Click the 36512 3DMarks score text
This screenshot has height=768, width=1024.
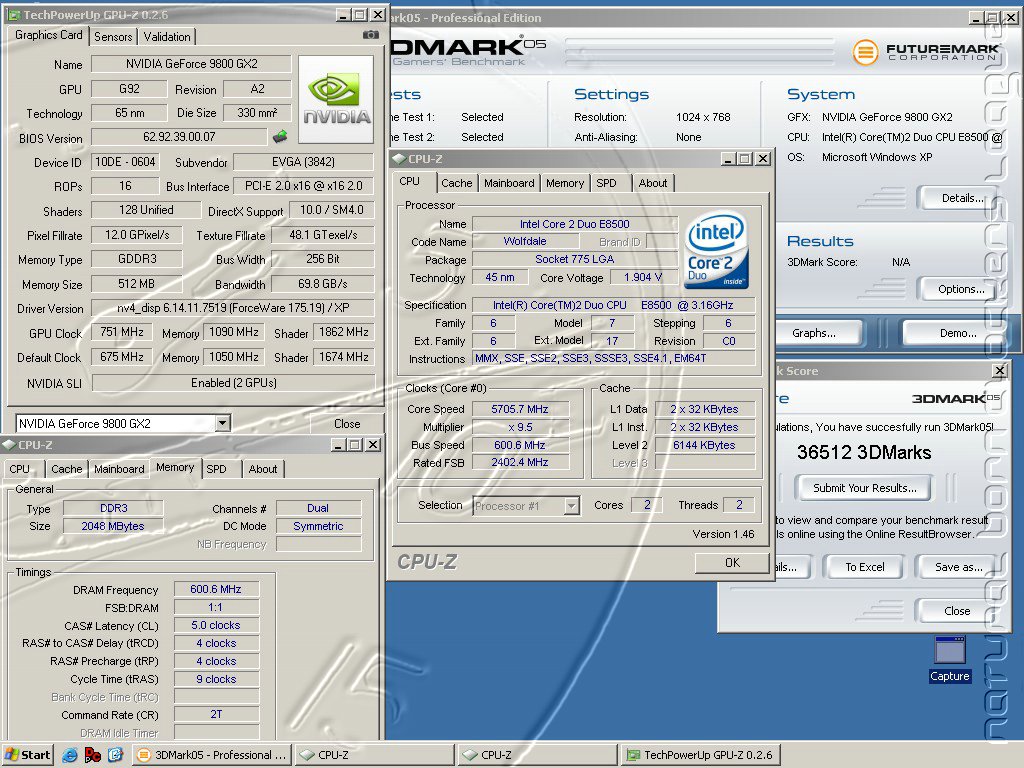pyautogui.click(x=864, y=452)
